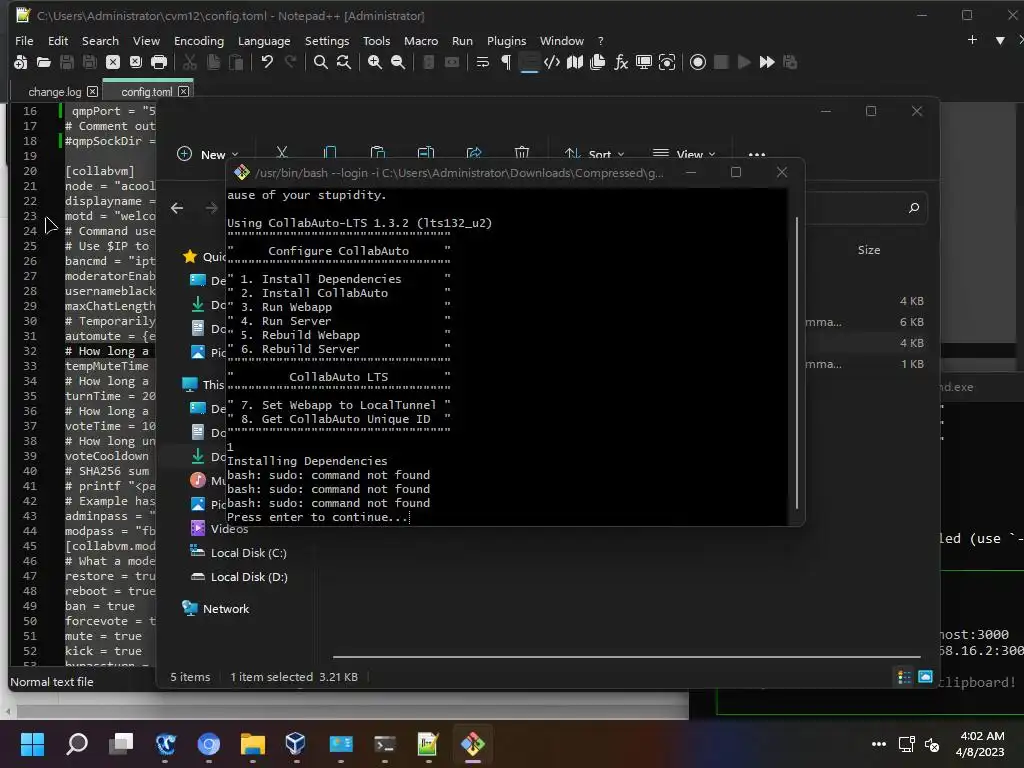
Task: Open the Plugins menu in Notepad++
Action: pos(506,40)
